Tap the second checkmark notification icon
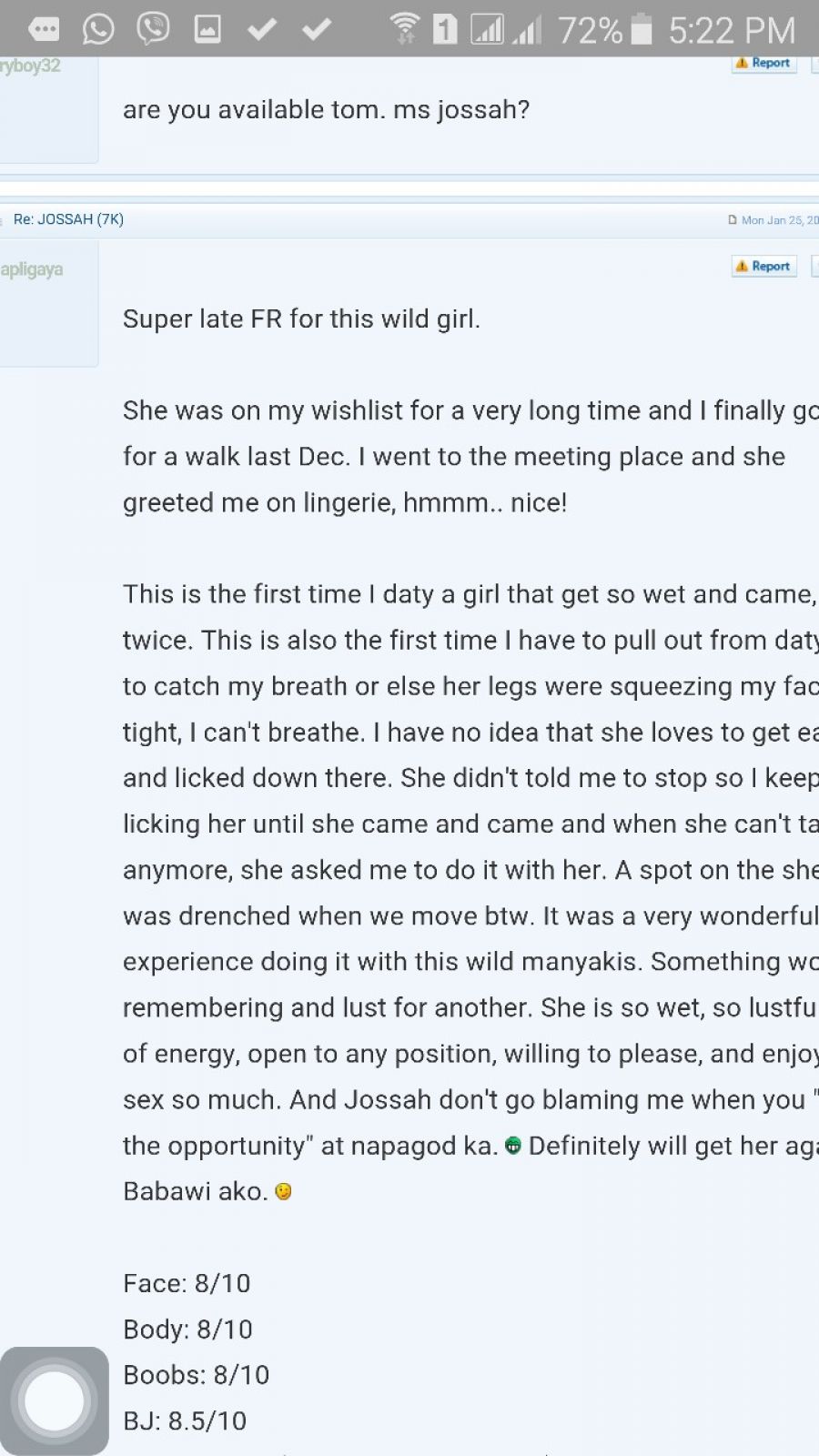 point(316,30)
